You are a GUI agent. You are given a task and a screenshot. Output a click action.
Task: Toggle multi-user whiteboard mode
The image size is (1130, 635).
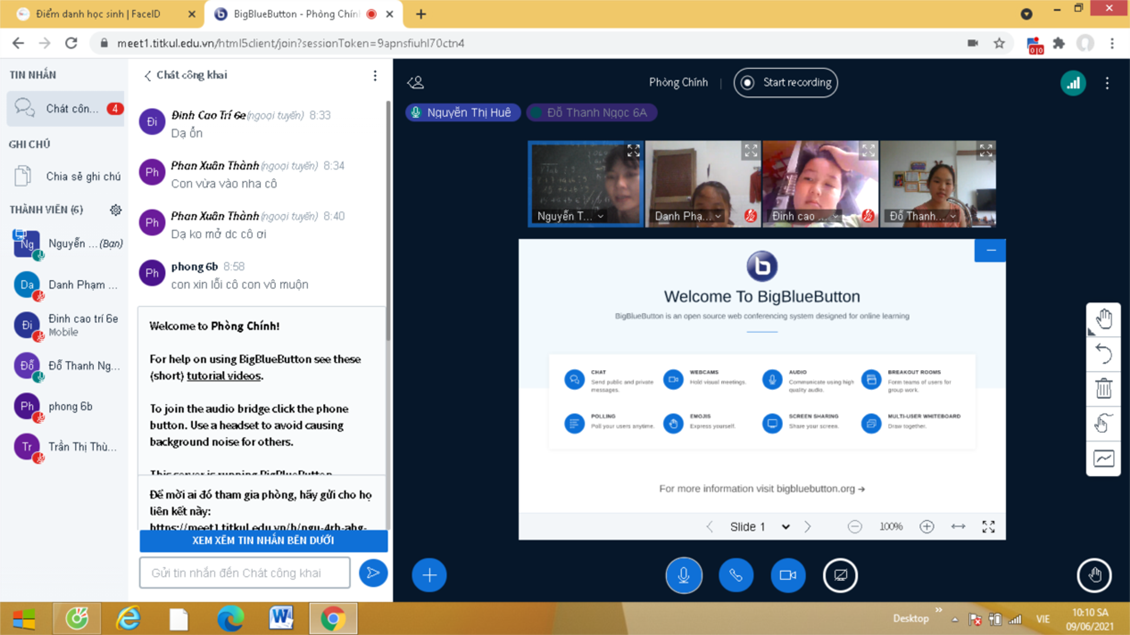pyautogui.click(x=1103, y=423)
